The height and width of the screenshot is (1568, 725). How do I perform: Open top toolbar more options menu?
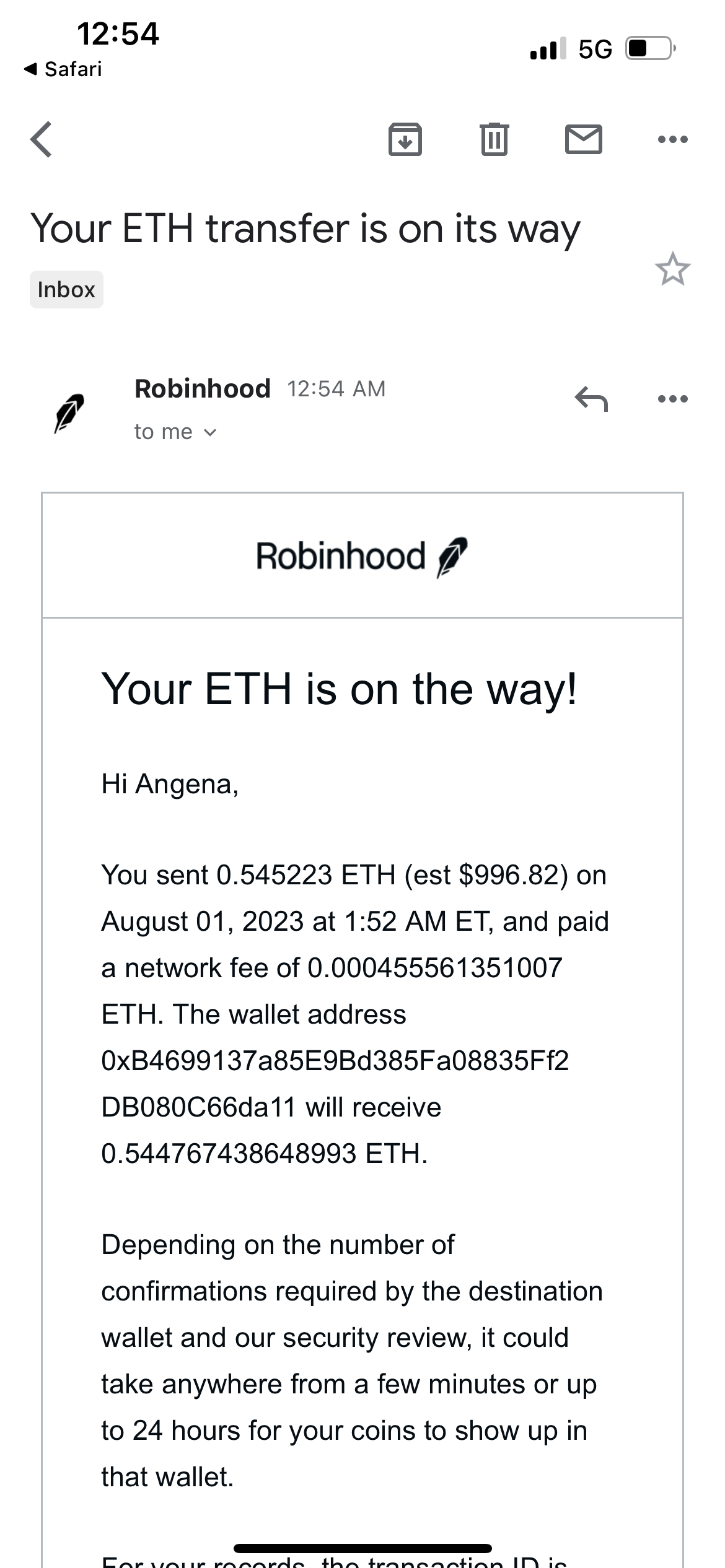pos(672,139)
